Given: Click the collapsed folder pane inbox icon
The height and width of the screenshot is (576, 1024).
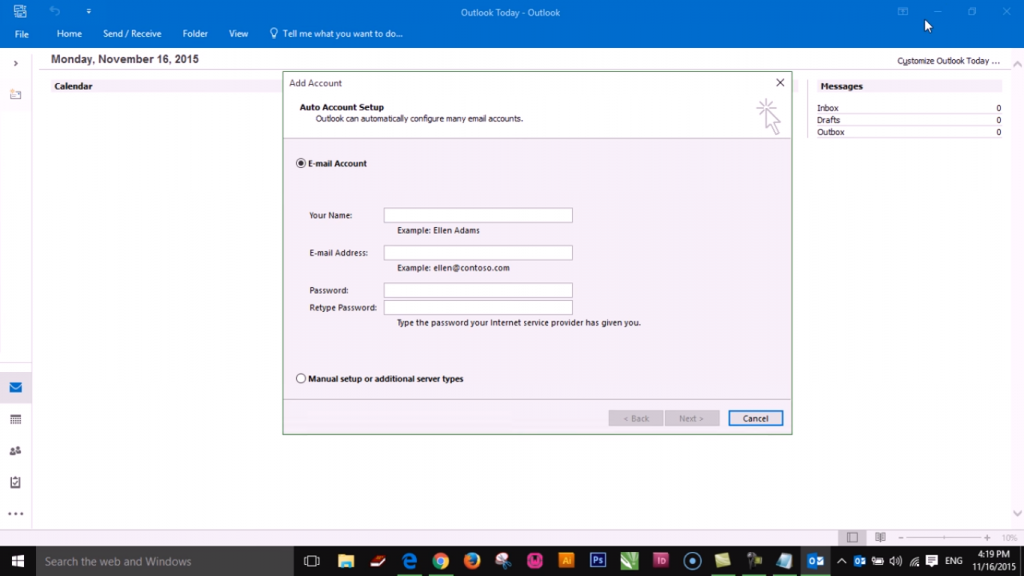Looking at the screenshot, I should (16, 95).
